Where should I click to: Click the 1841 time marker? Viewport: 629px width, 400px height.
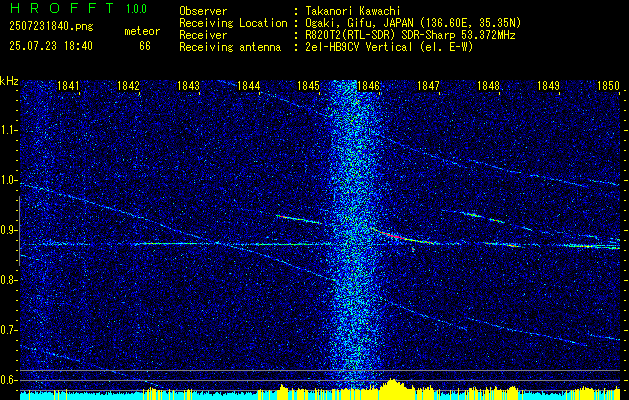click(x=68, y=85)
